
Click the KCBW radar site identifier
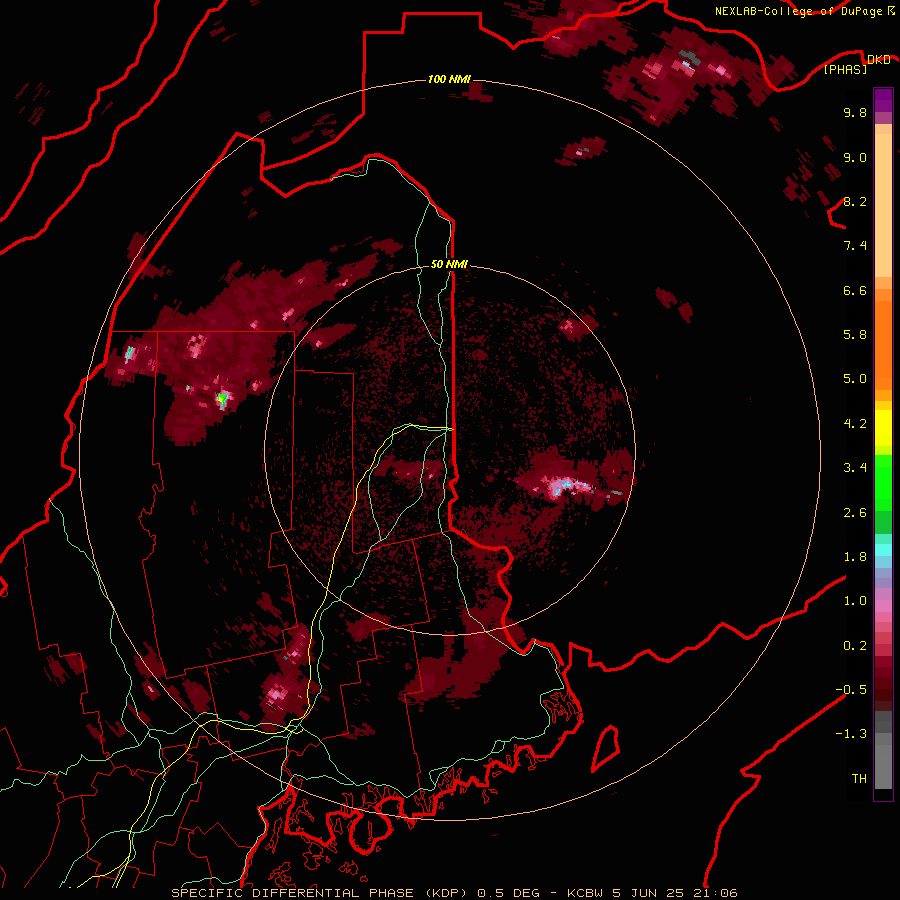(585, 893)
